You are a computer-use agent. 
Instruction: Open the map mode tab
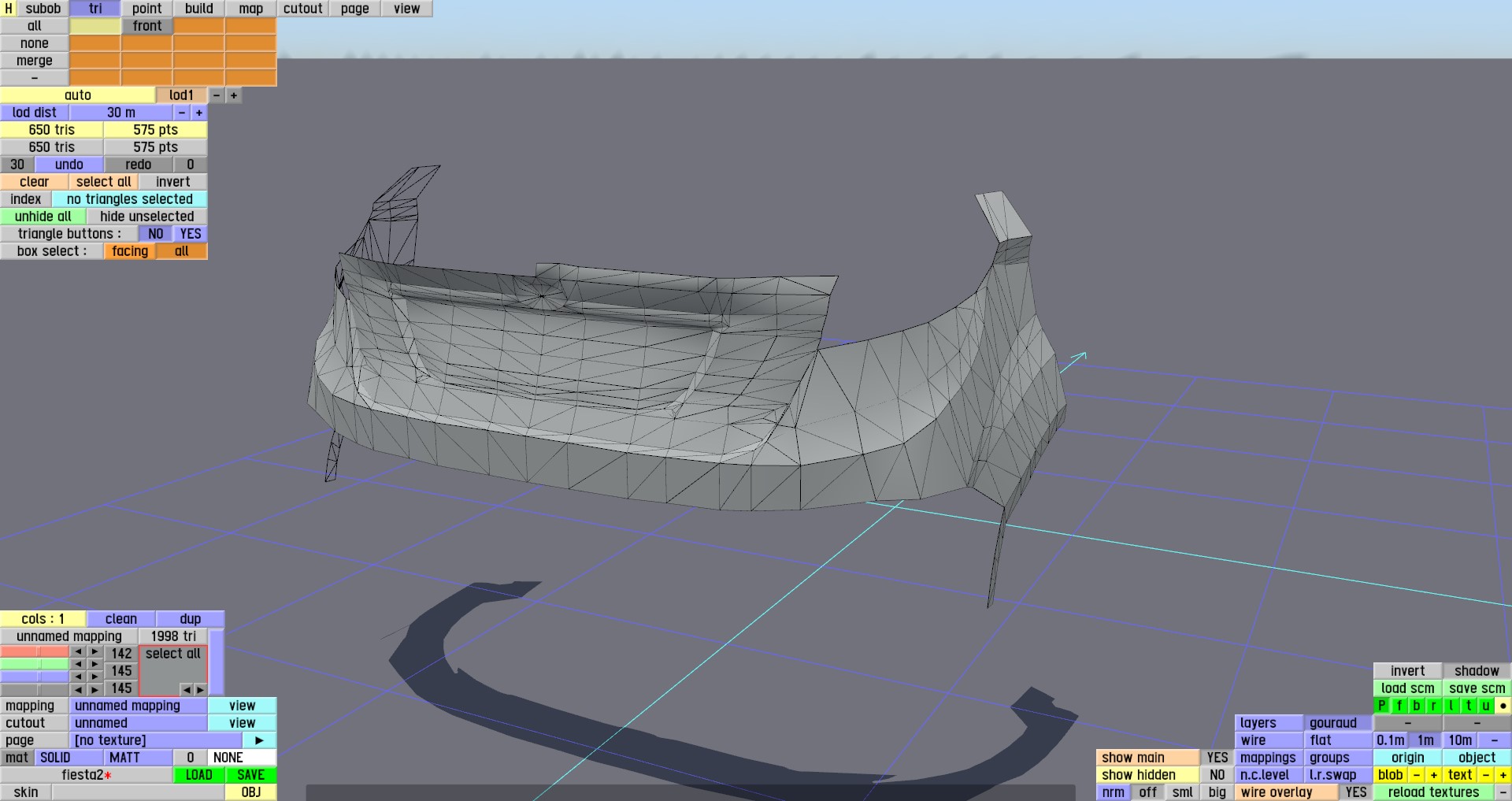point(251,9)
